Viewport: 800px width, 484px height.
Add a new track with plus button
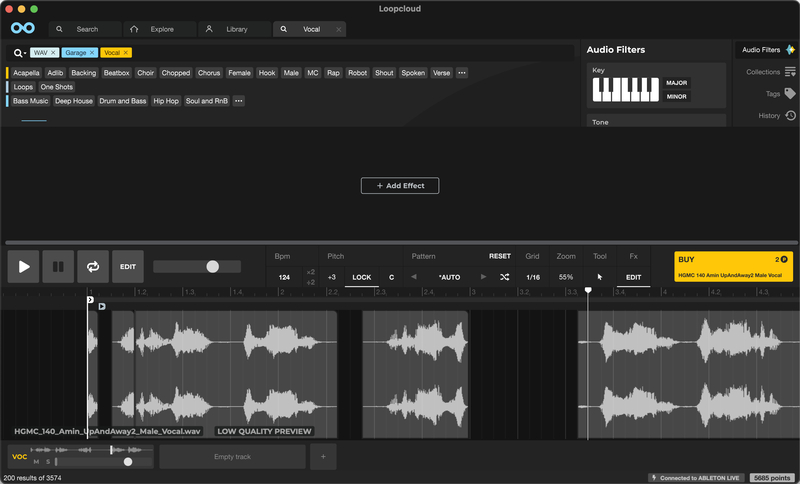(323, 457)
